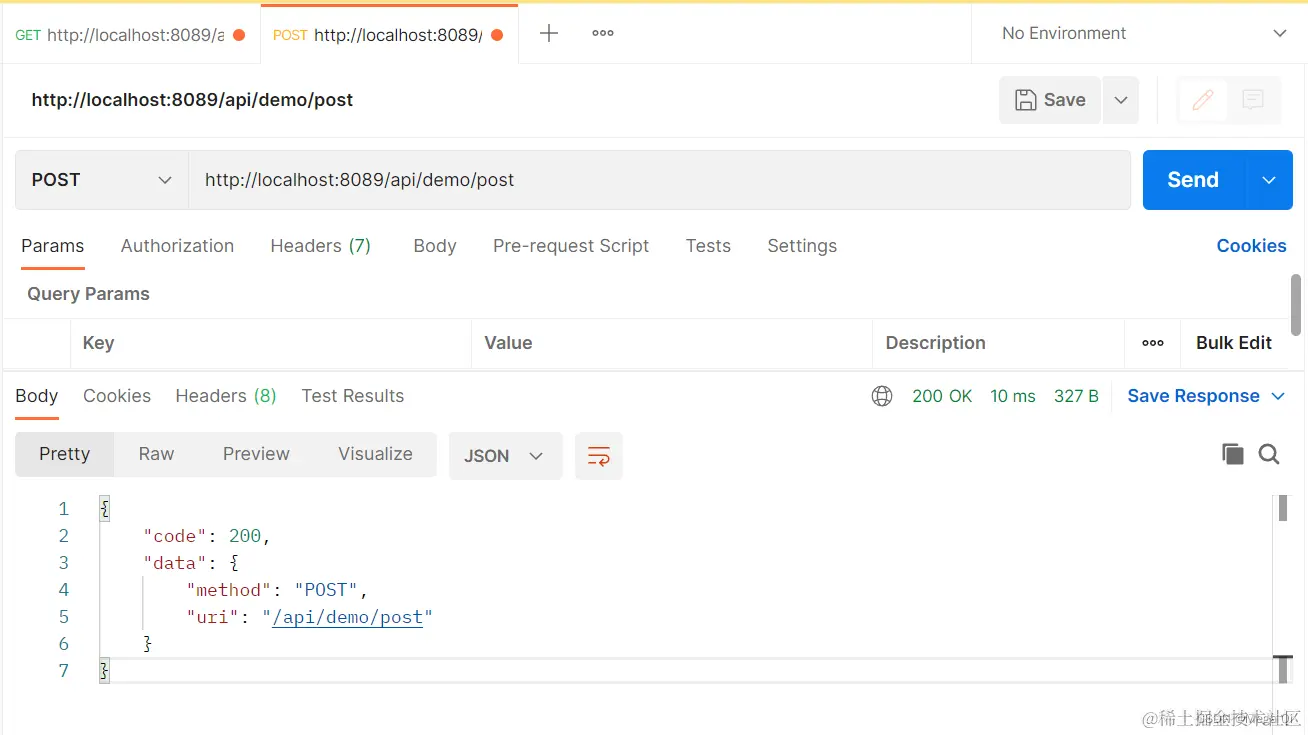1308x735 pixels.
Task: Click the "data": { line
Action: (191, 563)
